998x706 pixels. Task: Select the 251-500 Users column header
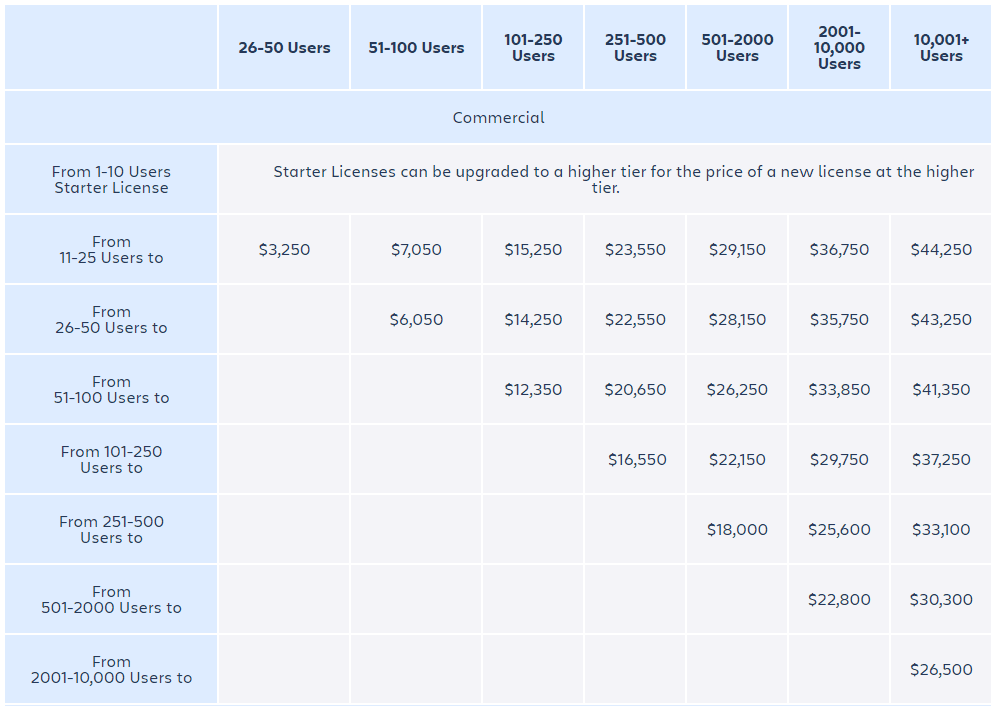(x=635, y=48)
